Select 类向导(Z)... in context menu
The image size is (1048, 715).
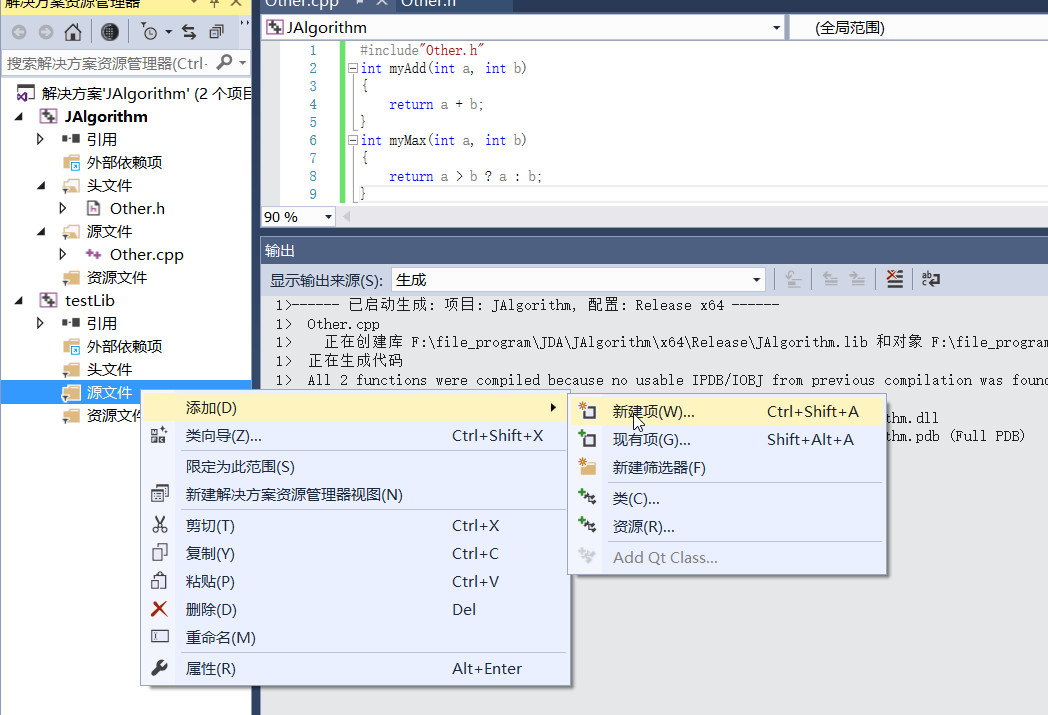356,436
